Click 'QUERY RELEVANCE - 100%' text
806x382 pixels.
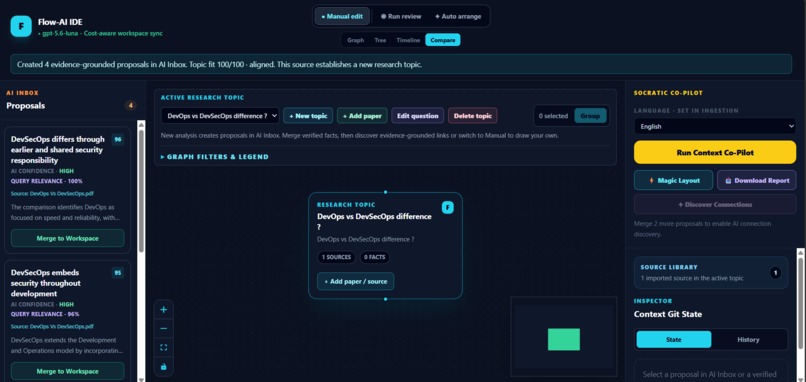pyautogui.click(x=46, y=181)
